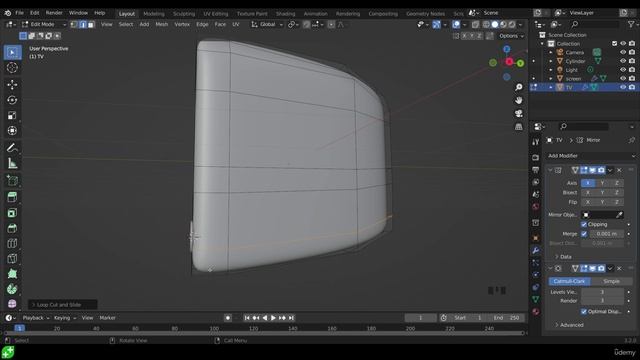The width and height of the screenshot is (640, 360).
Task: Select the Simple subdivision type
Action: pyautogui.click(x=611, y=281)
